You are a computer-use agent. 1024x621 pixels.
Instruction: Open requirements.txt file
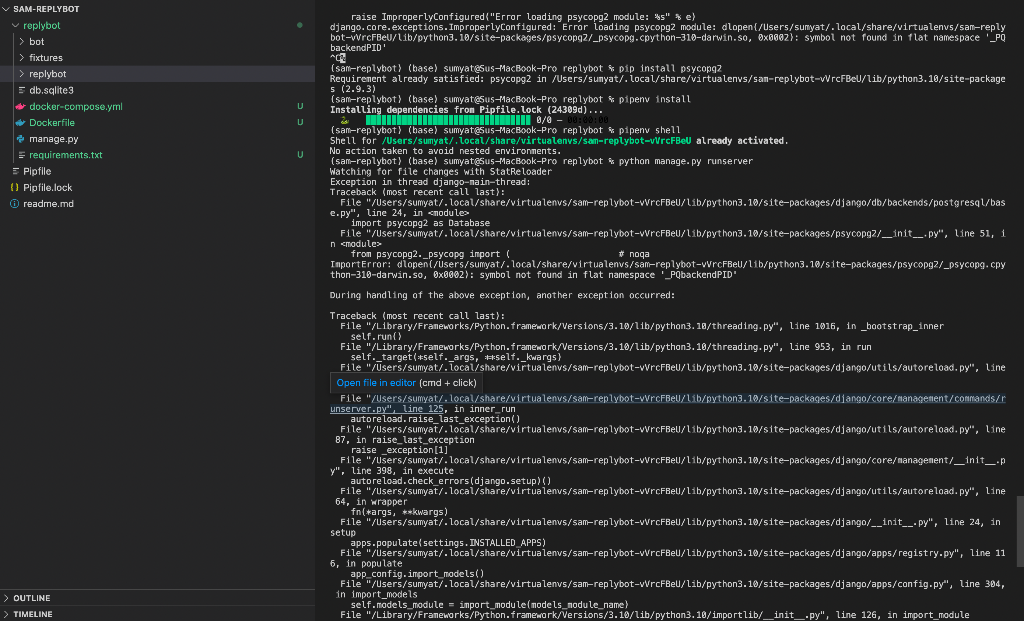(x=65, y=155)
